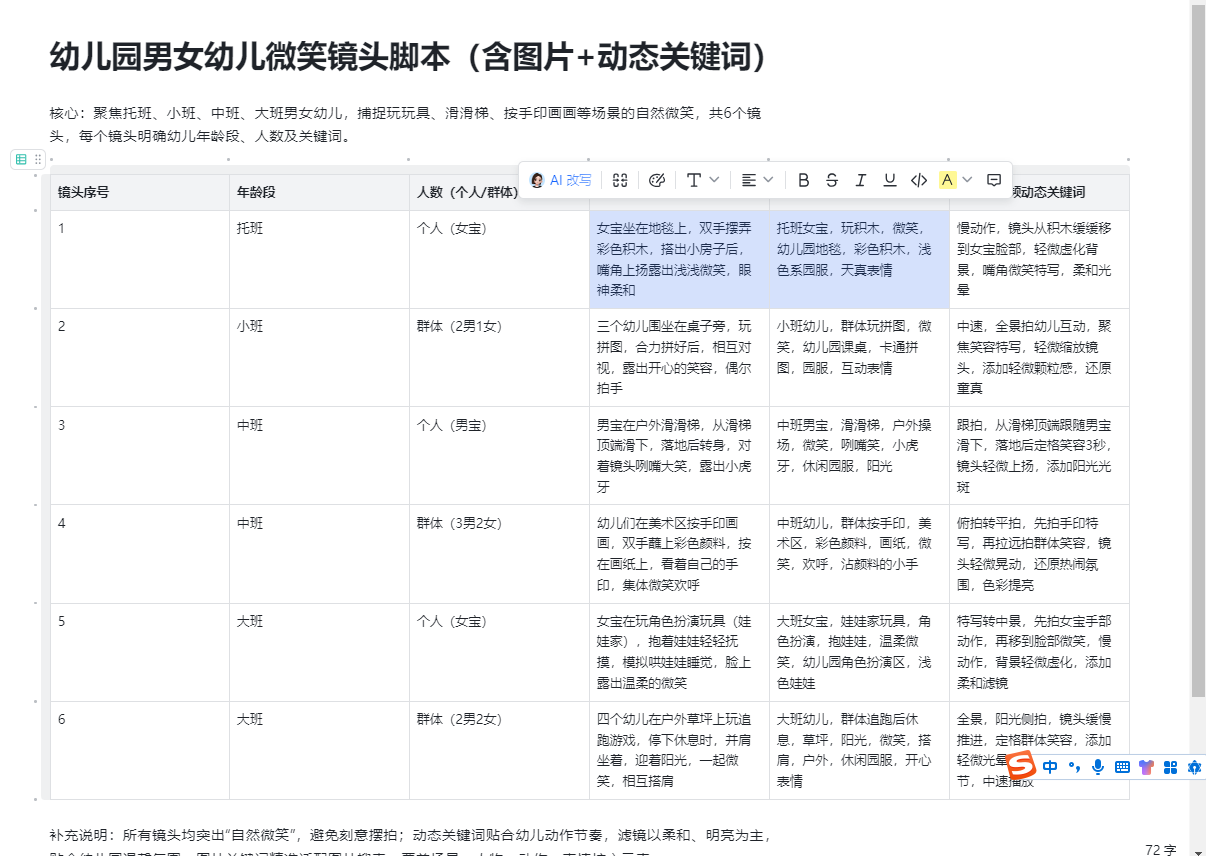The width and height of the screenshot is (1206, 856).
Task: Click the cell starting 三个幼儿围坐在桌子旁
Action: coord(680,357)
